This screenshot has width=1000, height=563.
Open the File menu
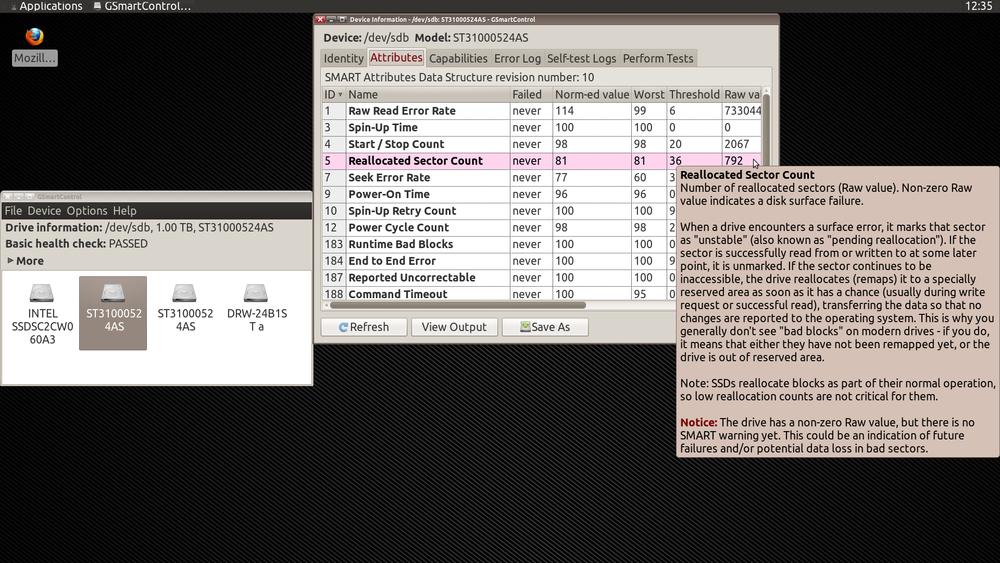(13, 211)
